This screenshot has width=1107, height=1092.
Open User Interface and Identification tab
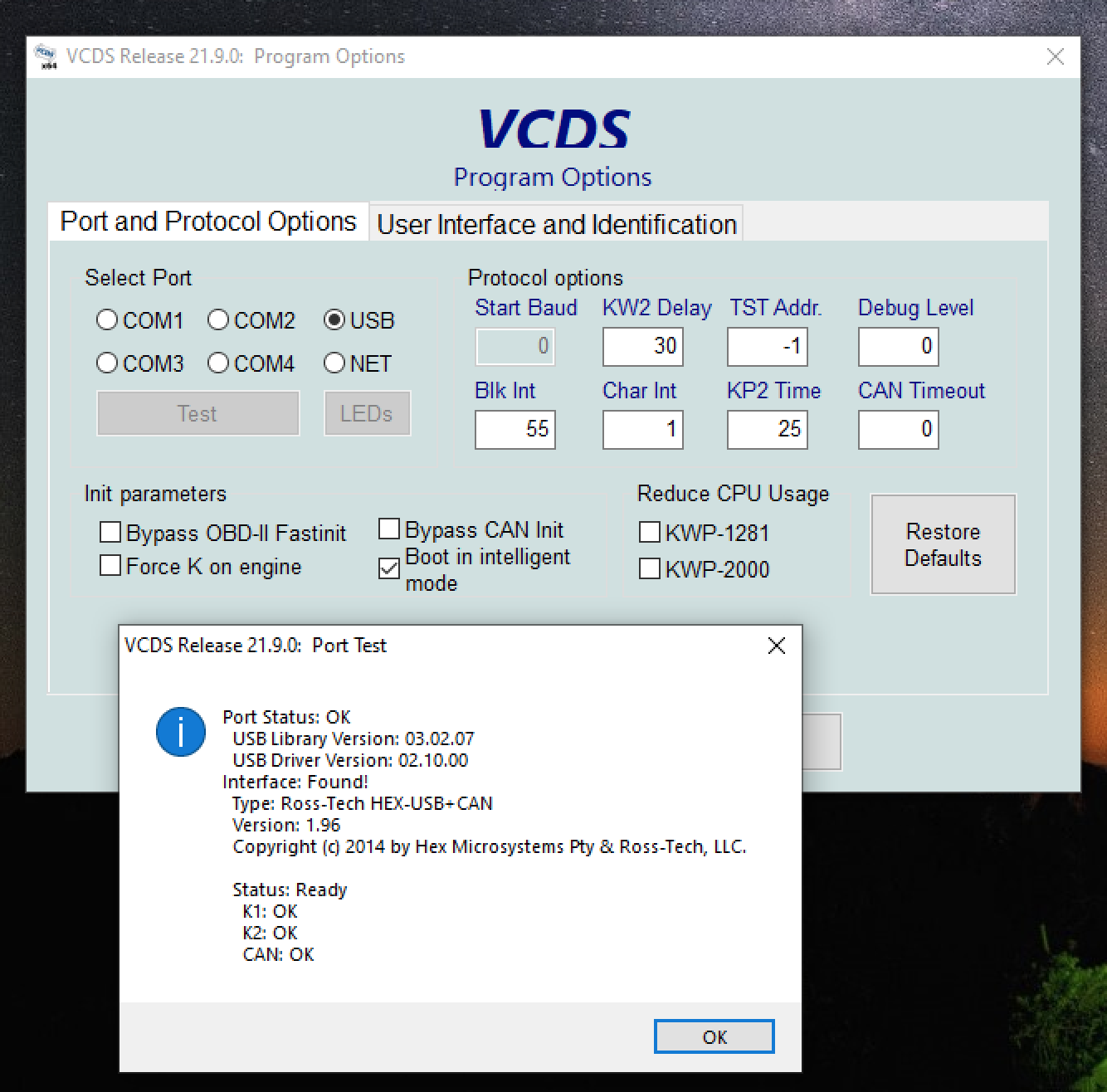pyautogui.click(x=557, y=224)
